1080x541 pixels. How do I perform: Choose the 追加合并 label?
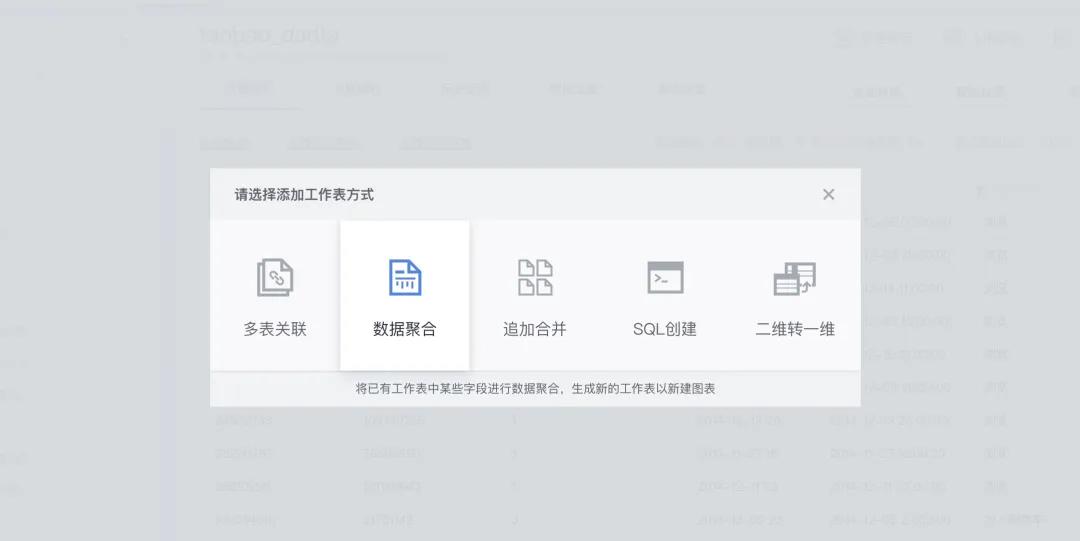point(535,329)
